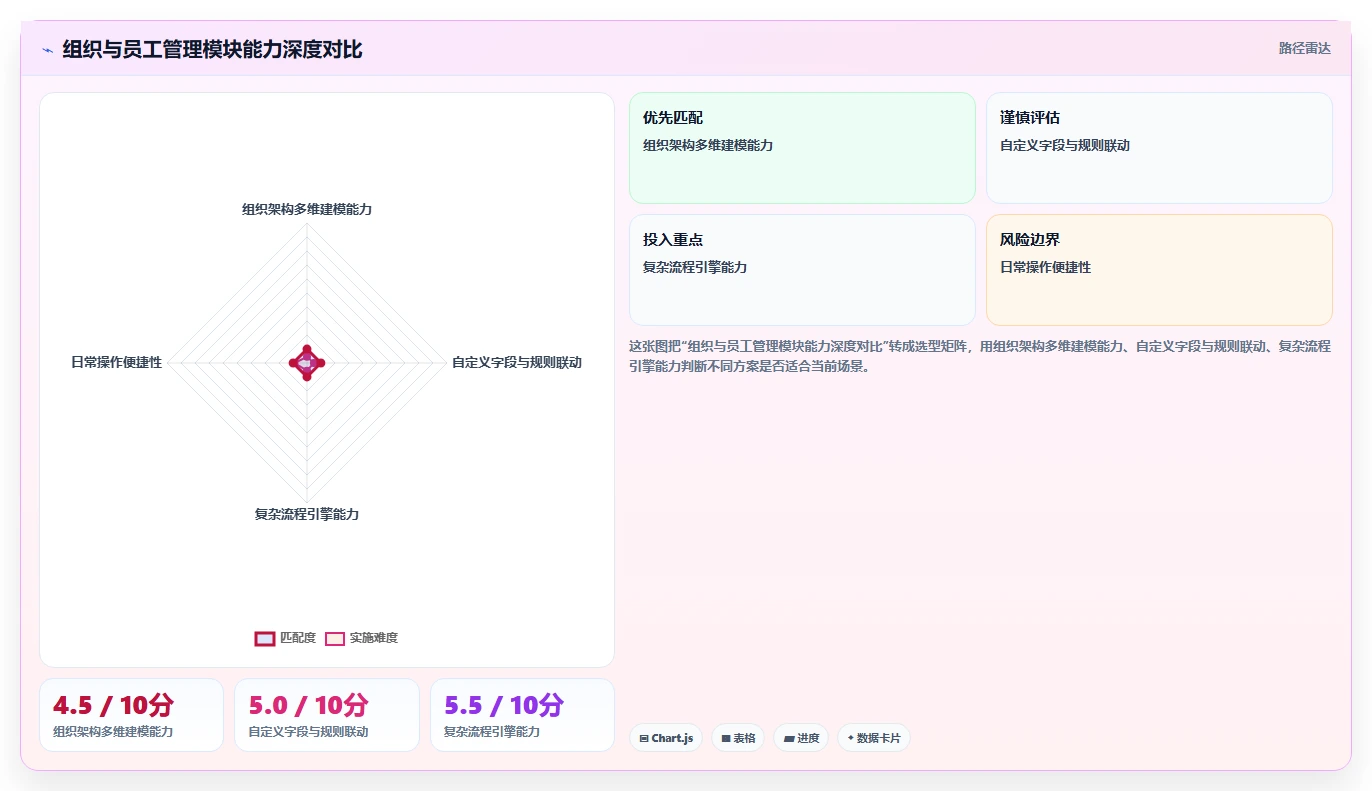This screenshot has height=791, width=1372.
Task: Click 自定义字段与规则联动 text in 谨慎评估 card
Action: [1065, 145]
